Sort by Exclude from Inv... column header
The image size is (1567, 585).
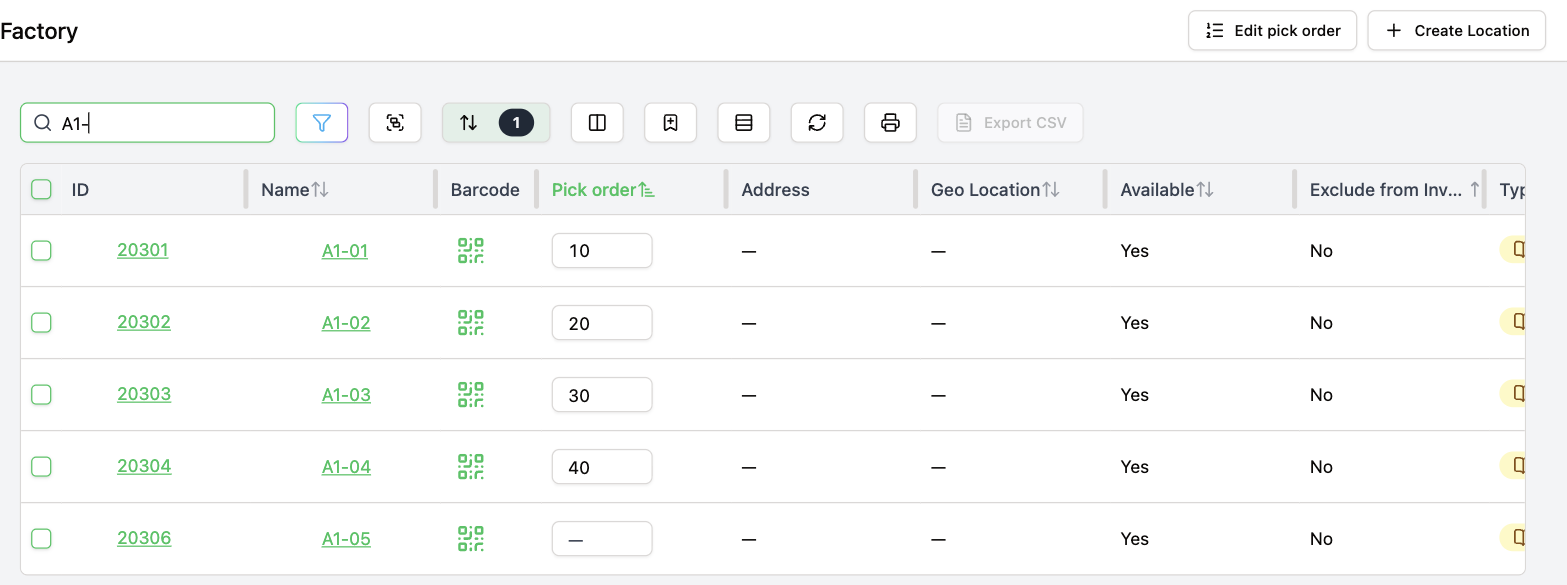tap(1395, 190)
